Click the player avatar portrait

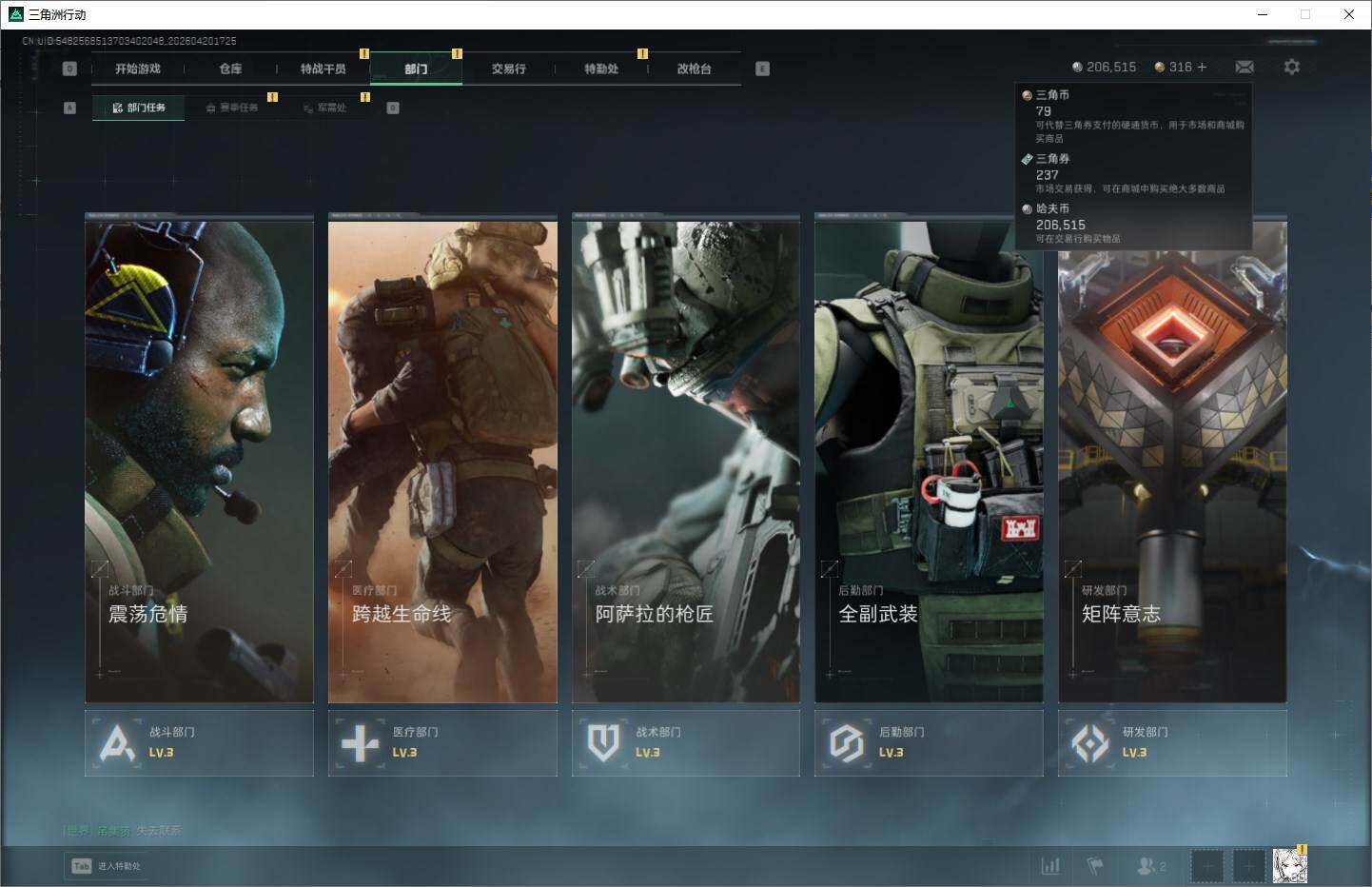(1289, 865)
